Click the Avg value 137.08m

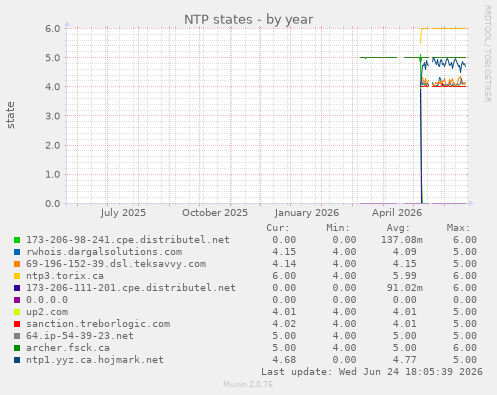point(402,240)
